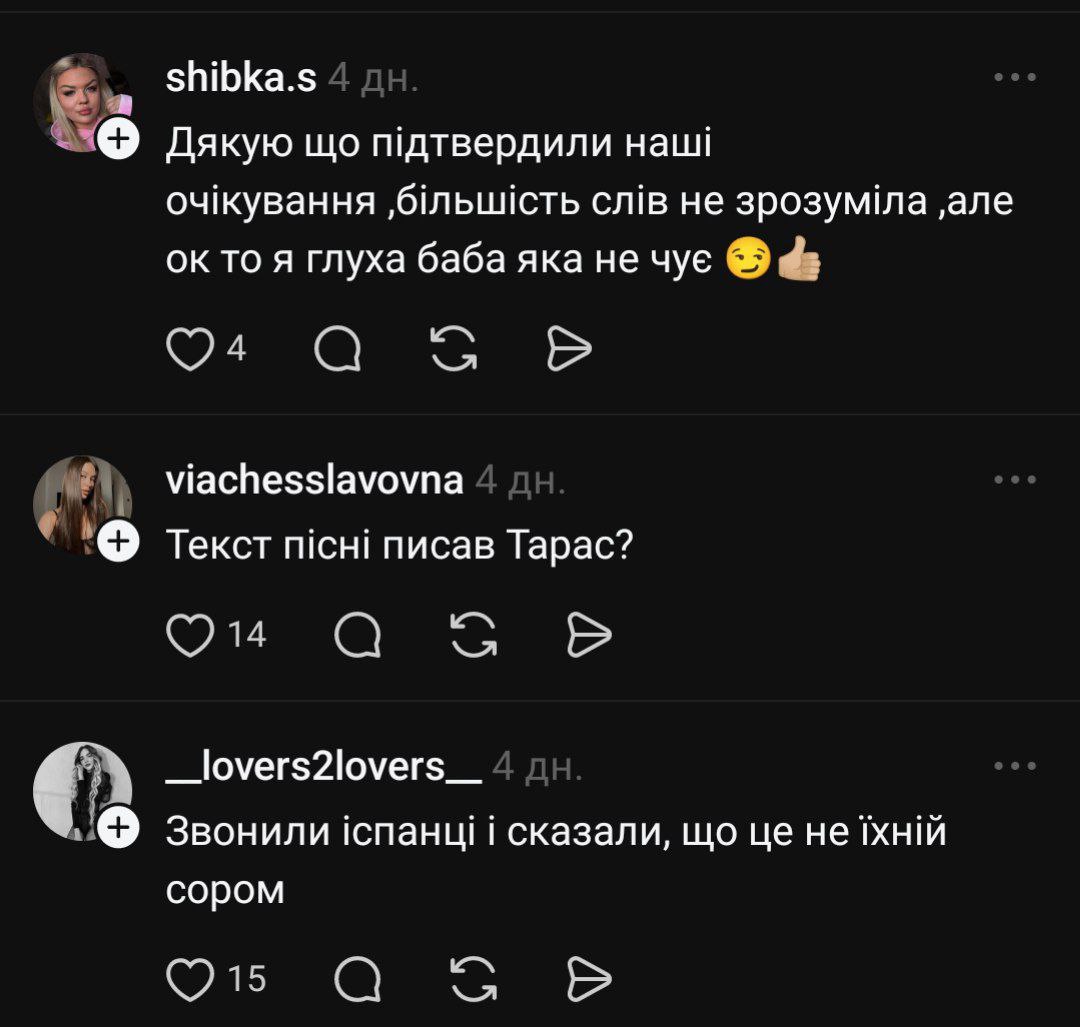The width and height of the screenshot is (1080, 1027).
Task: Open more options for the __lovers2lovers__ comment
Action: pyautogui.click(x=1015, y=767)
